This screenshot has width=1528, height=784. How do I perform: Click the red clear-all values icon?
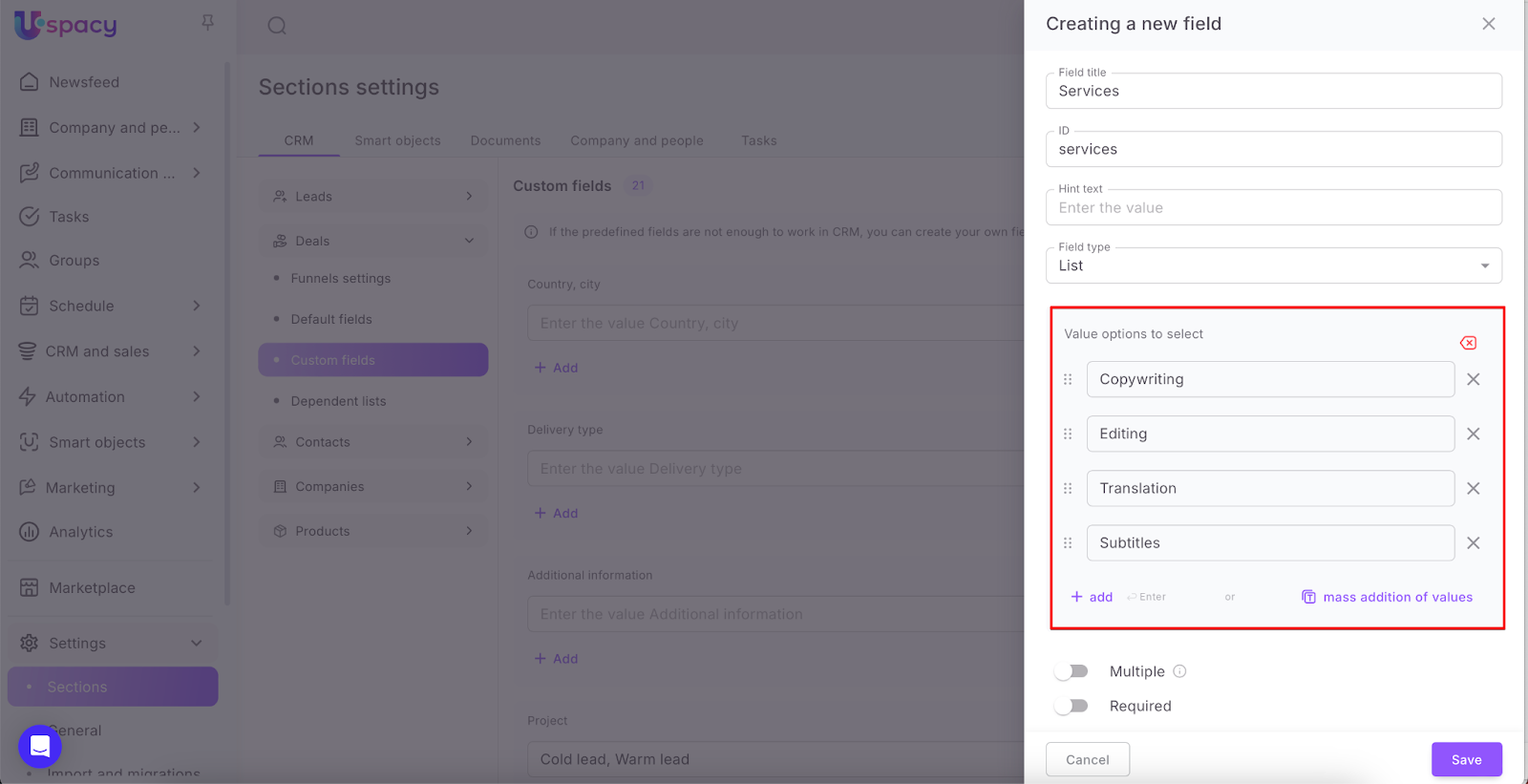[1468, 343]
